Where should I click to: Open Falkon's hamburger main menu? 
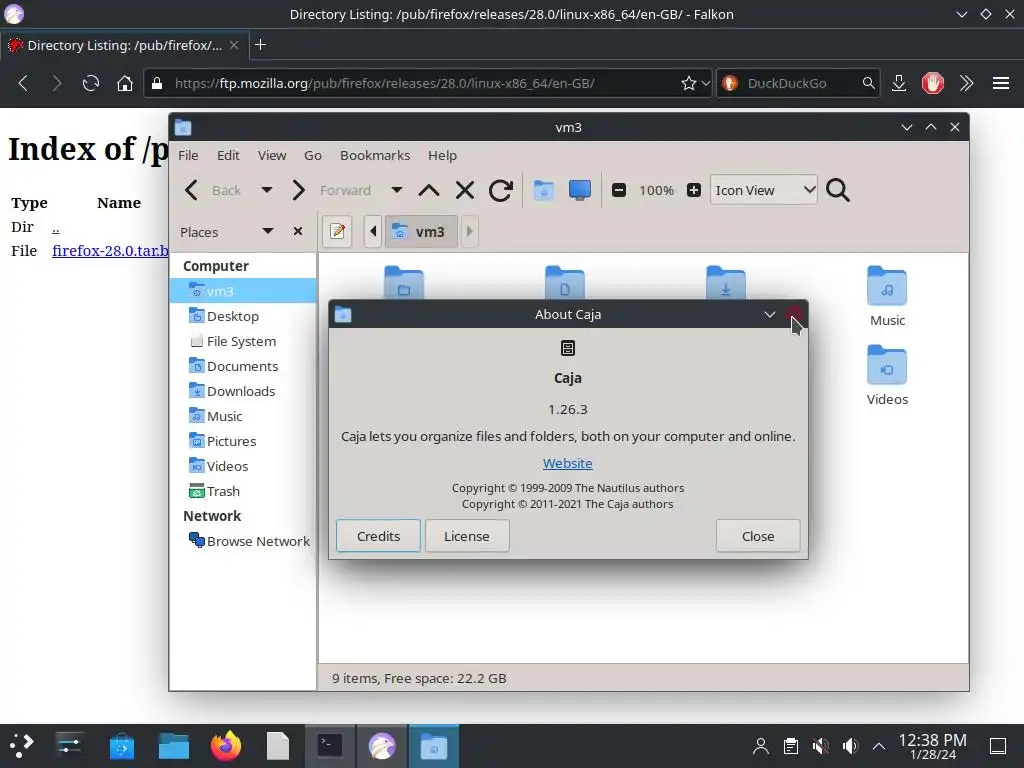point(1000,83)
